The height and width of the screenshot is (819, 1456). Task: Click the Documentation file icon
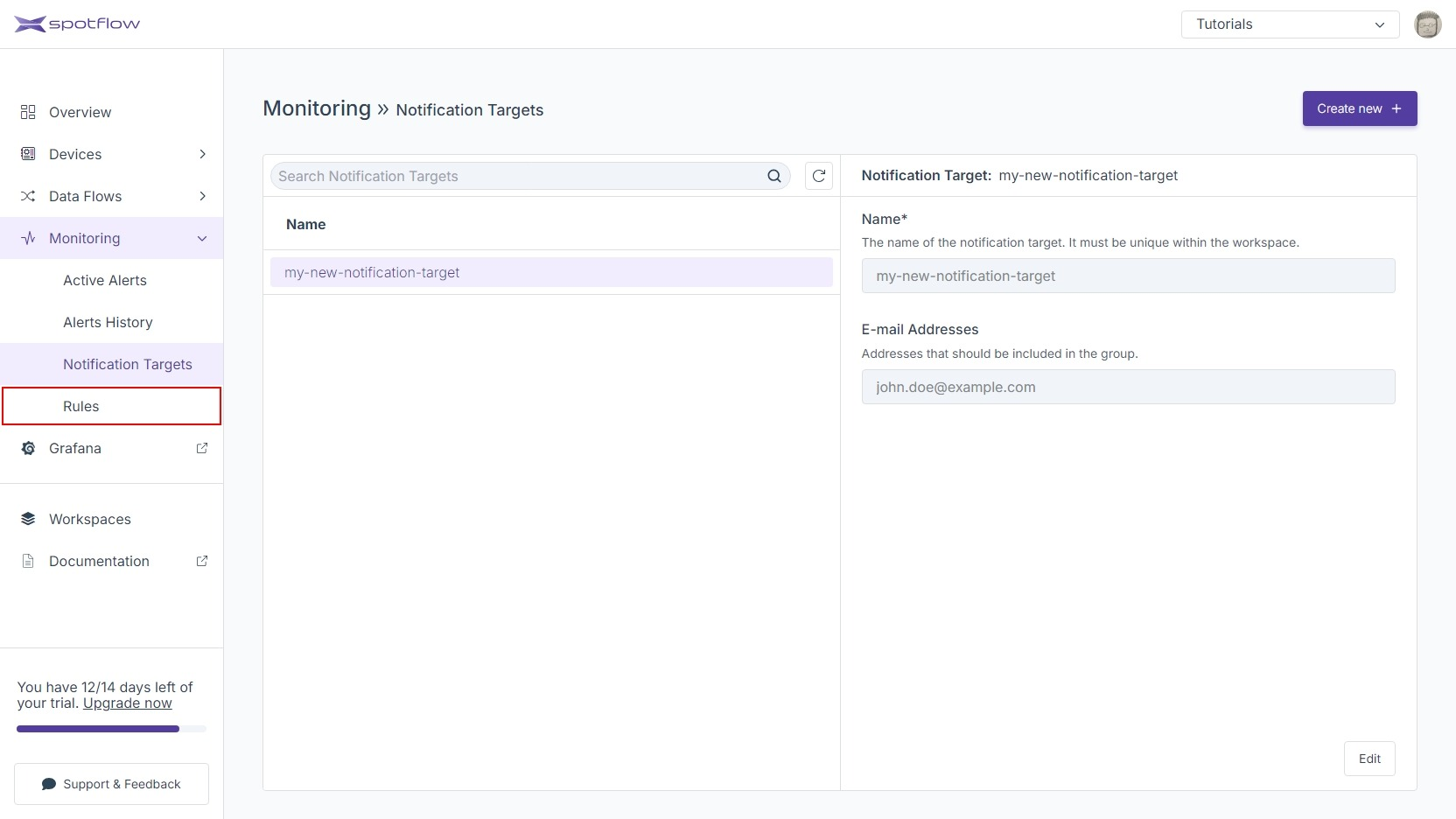28,561
